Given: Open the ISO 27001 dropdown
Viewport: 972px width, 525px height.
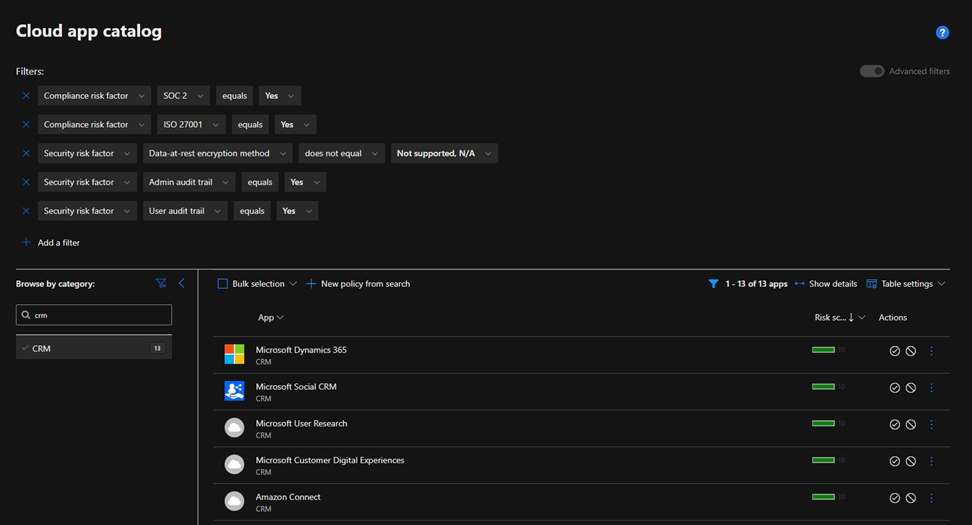Looking at the screenshot, I should point(191,125).
